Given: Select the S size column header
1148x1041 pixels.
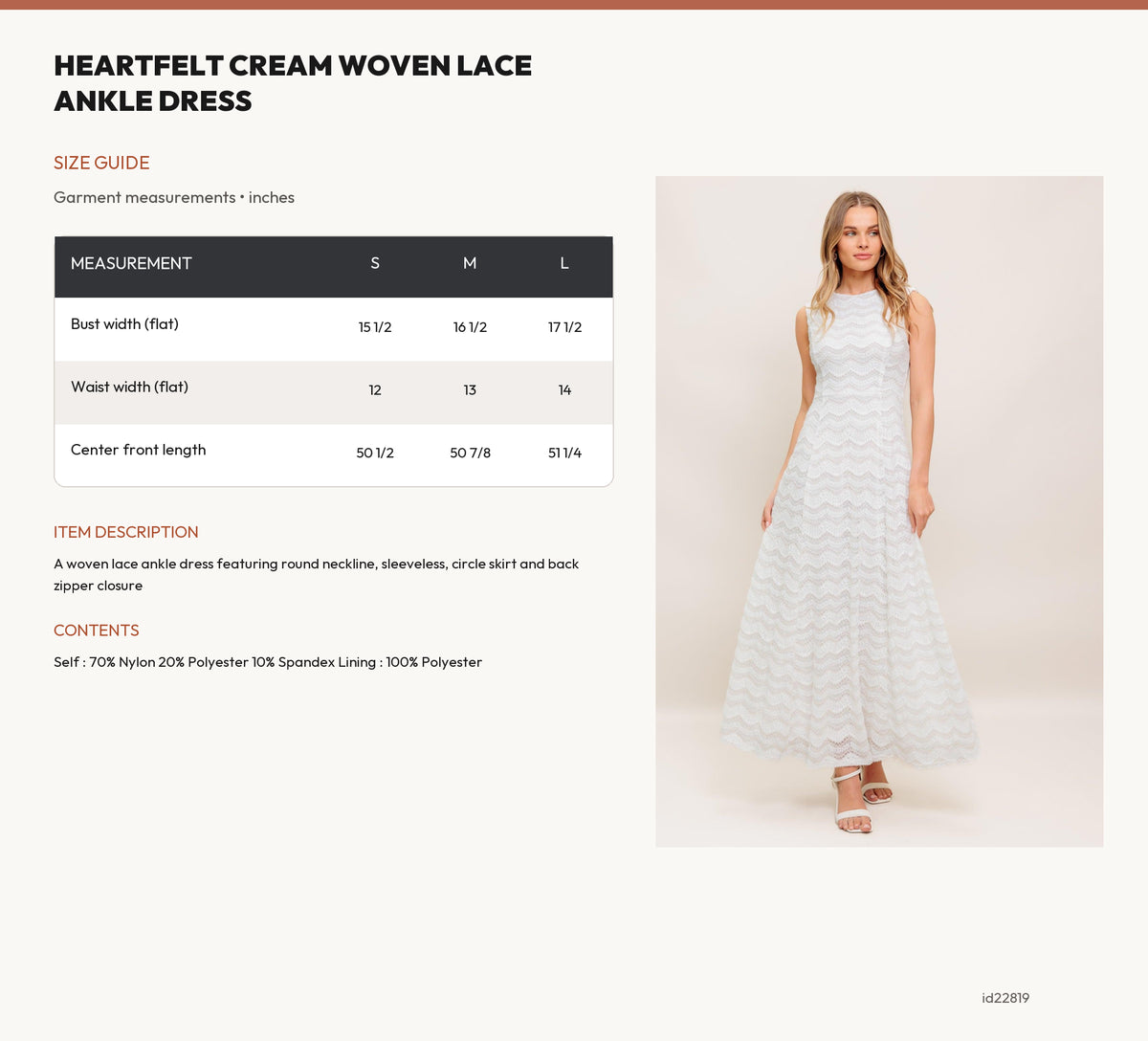Looking at the screenshot, I should tap(375, 263).
